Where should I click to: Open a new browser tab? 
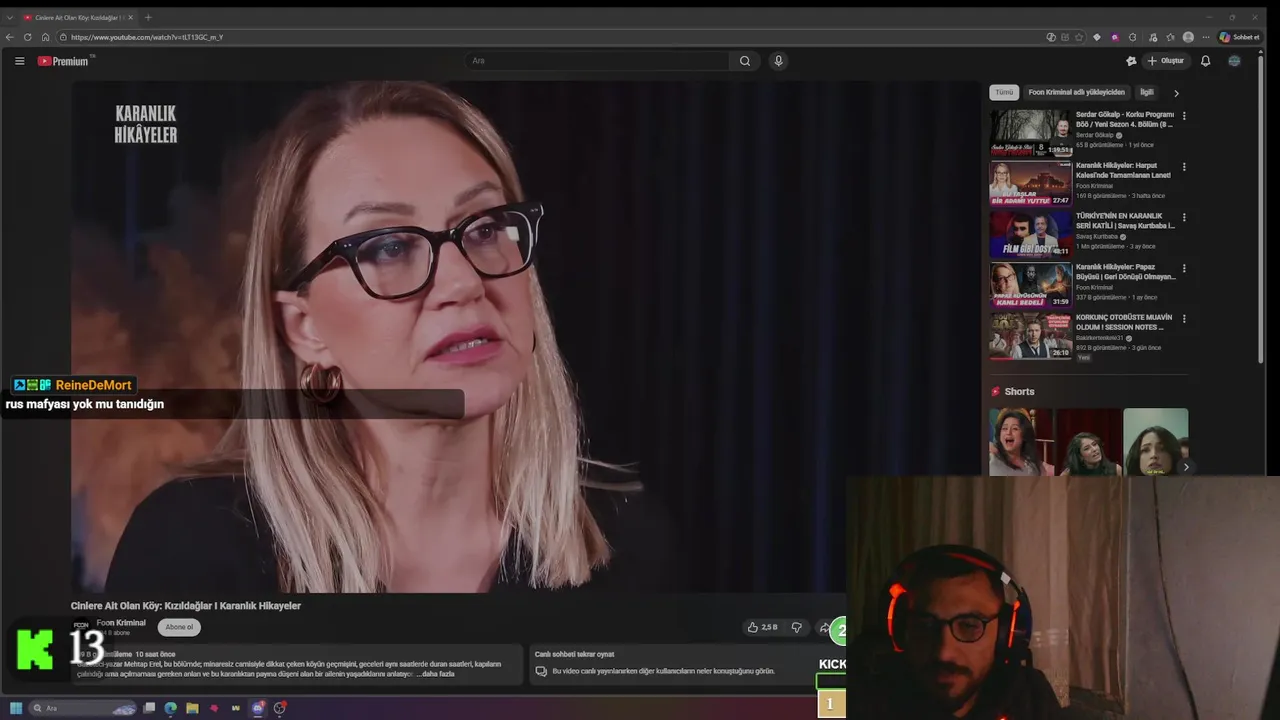pos(148,17)
